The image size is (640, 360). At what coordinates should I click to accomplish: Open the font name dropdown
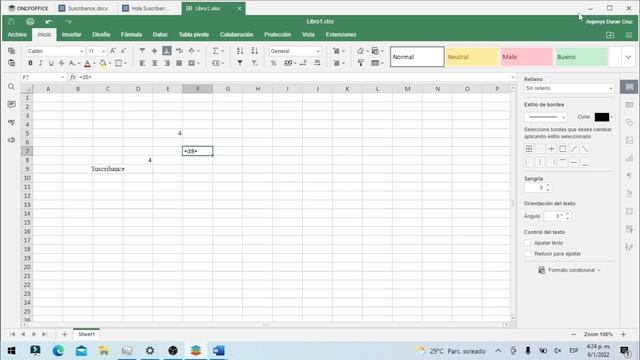81,51
